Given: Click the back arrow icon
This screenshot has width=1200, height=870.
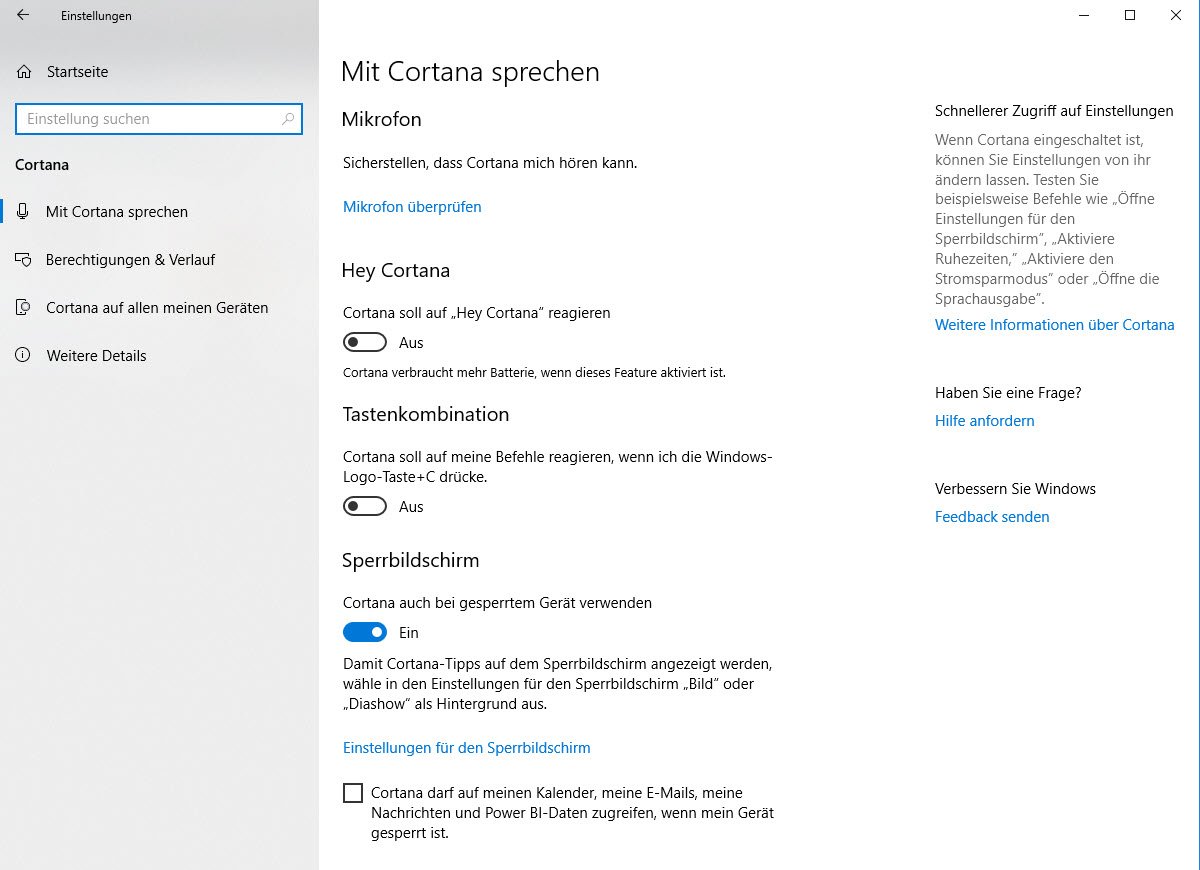Looking at the screenshot, I should tap(23, 15).
